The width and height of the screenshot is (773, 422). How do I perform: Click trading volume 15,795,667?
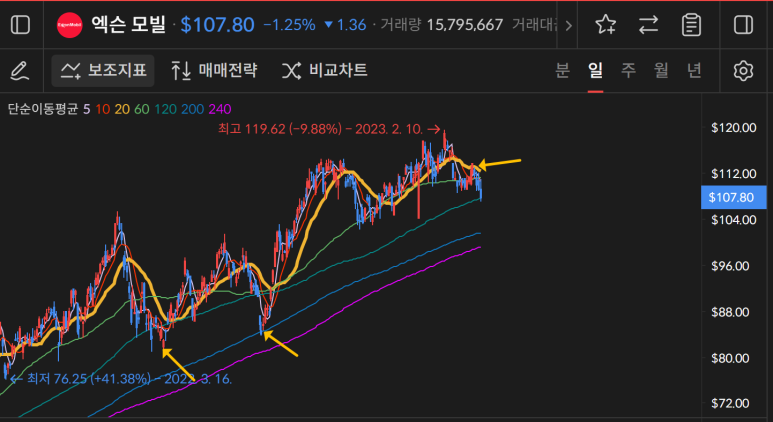[465, 25]
